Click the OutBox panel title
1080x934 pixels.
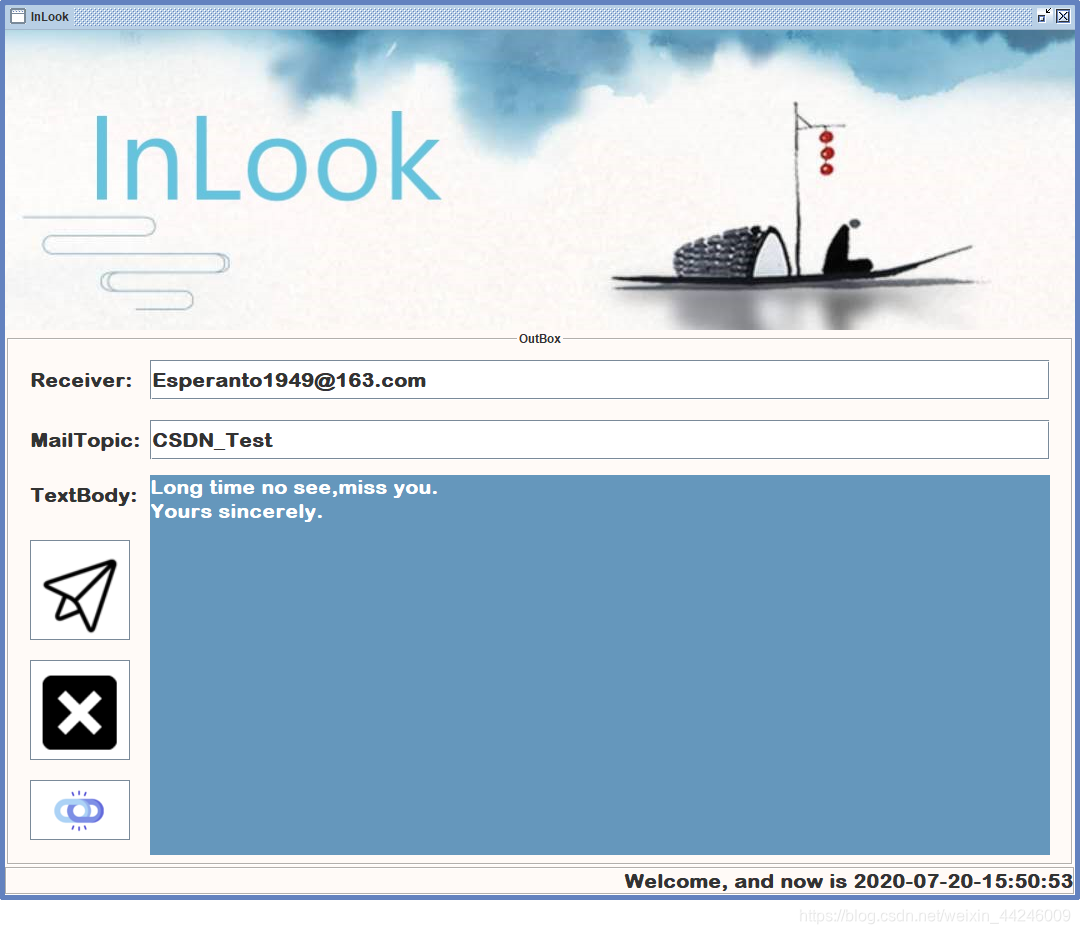540,339
